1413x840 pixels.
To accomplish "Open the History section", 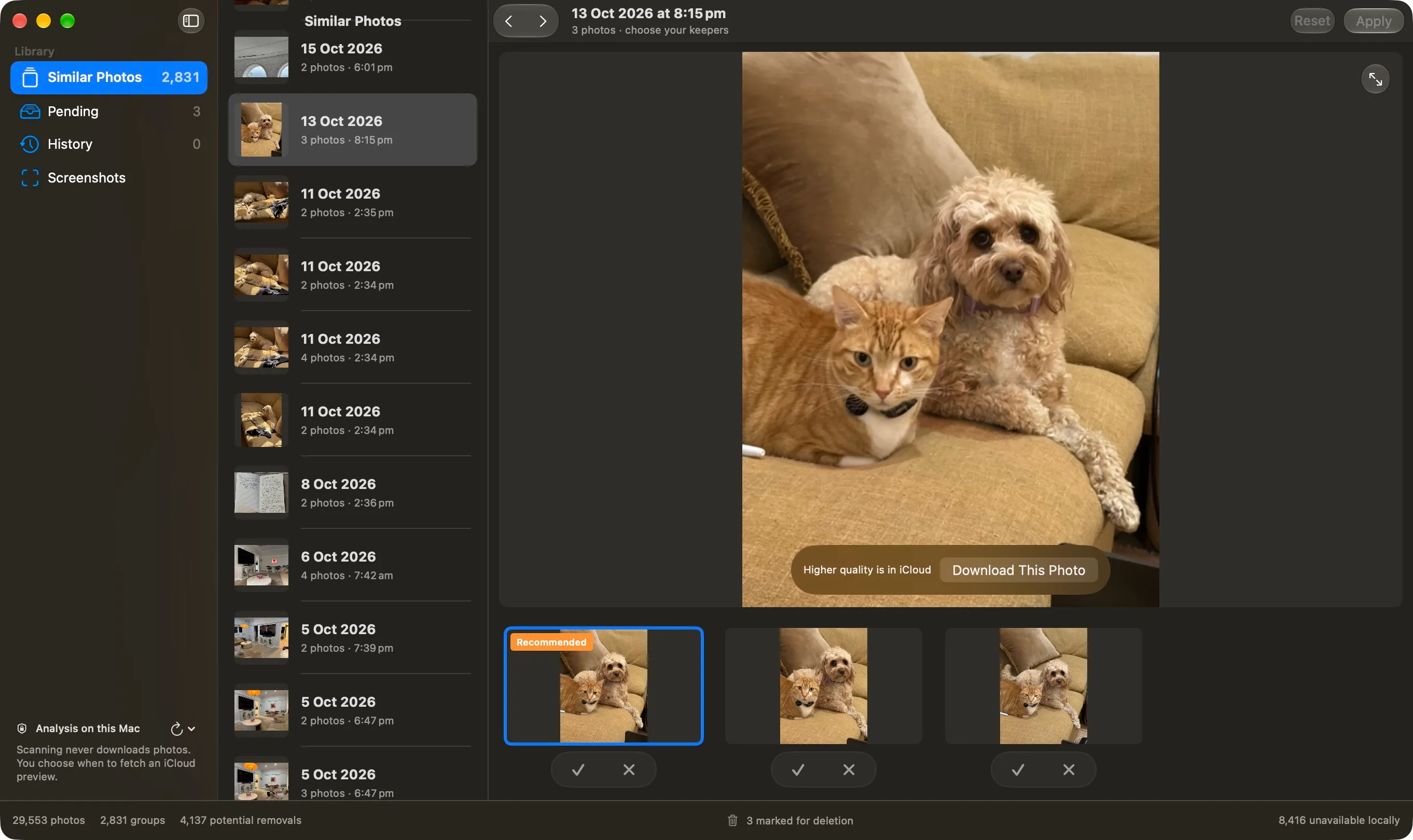I will (x=109, y=144).
